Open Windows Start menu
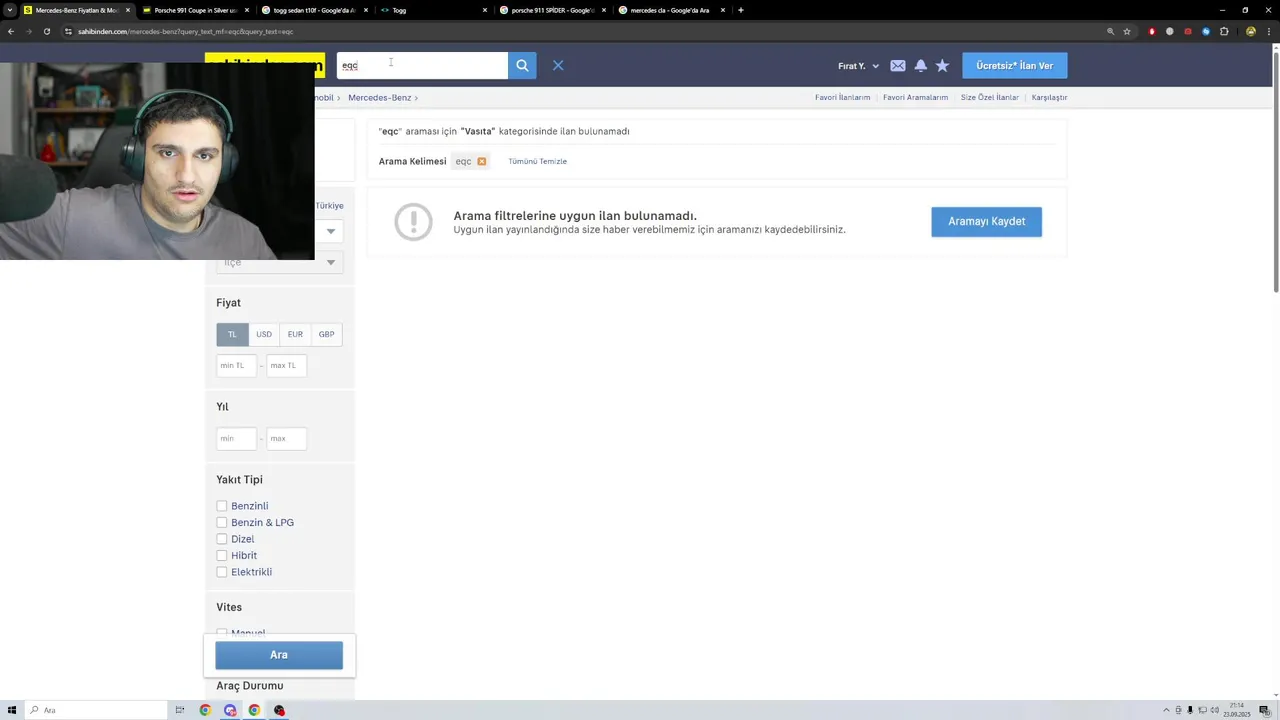 point(12,710)
